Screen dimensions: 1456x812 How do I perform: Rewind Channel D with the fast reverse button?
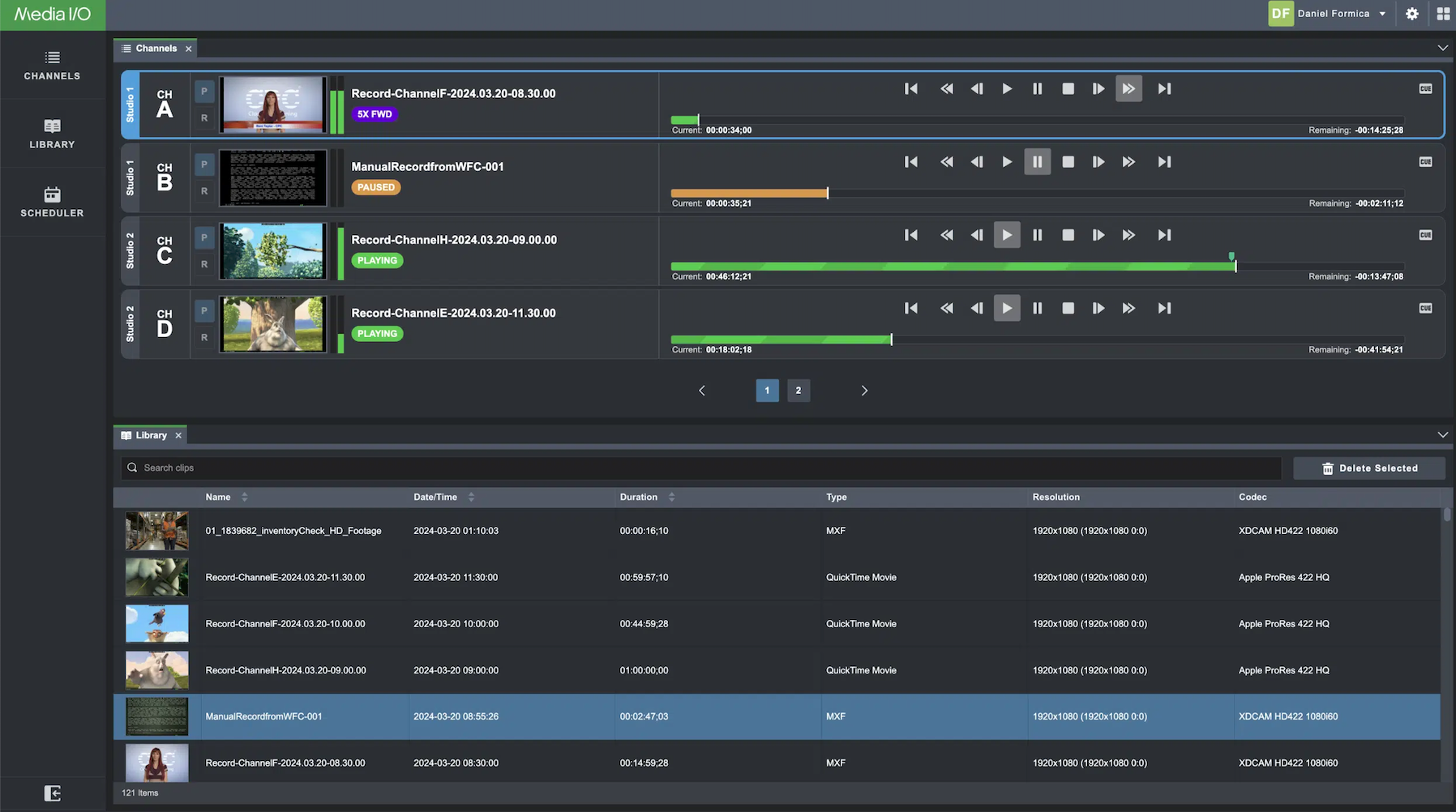point(946,308)
